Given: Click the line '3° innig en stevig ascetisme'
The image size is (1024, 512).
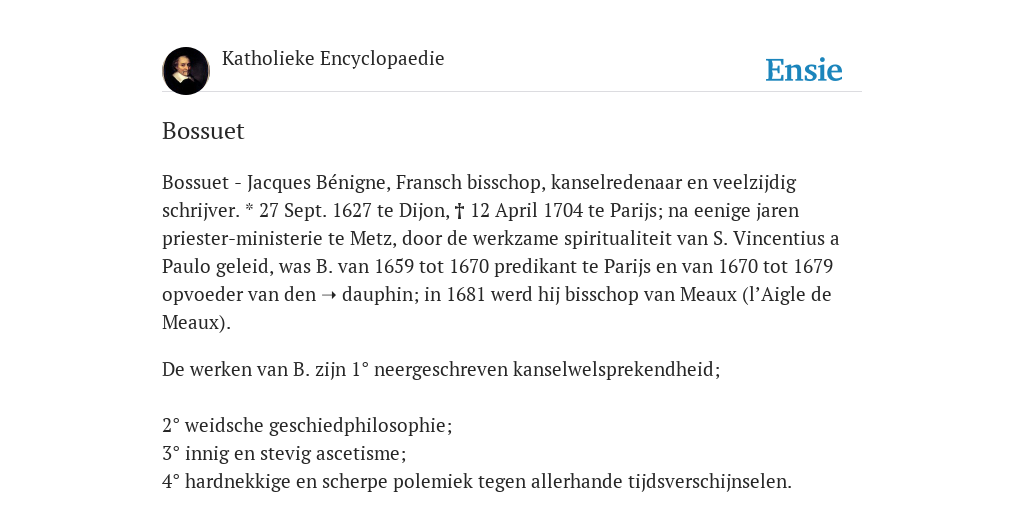Looking at the screenshot, I should pyautogui.click(x=284, y=453).
